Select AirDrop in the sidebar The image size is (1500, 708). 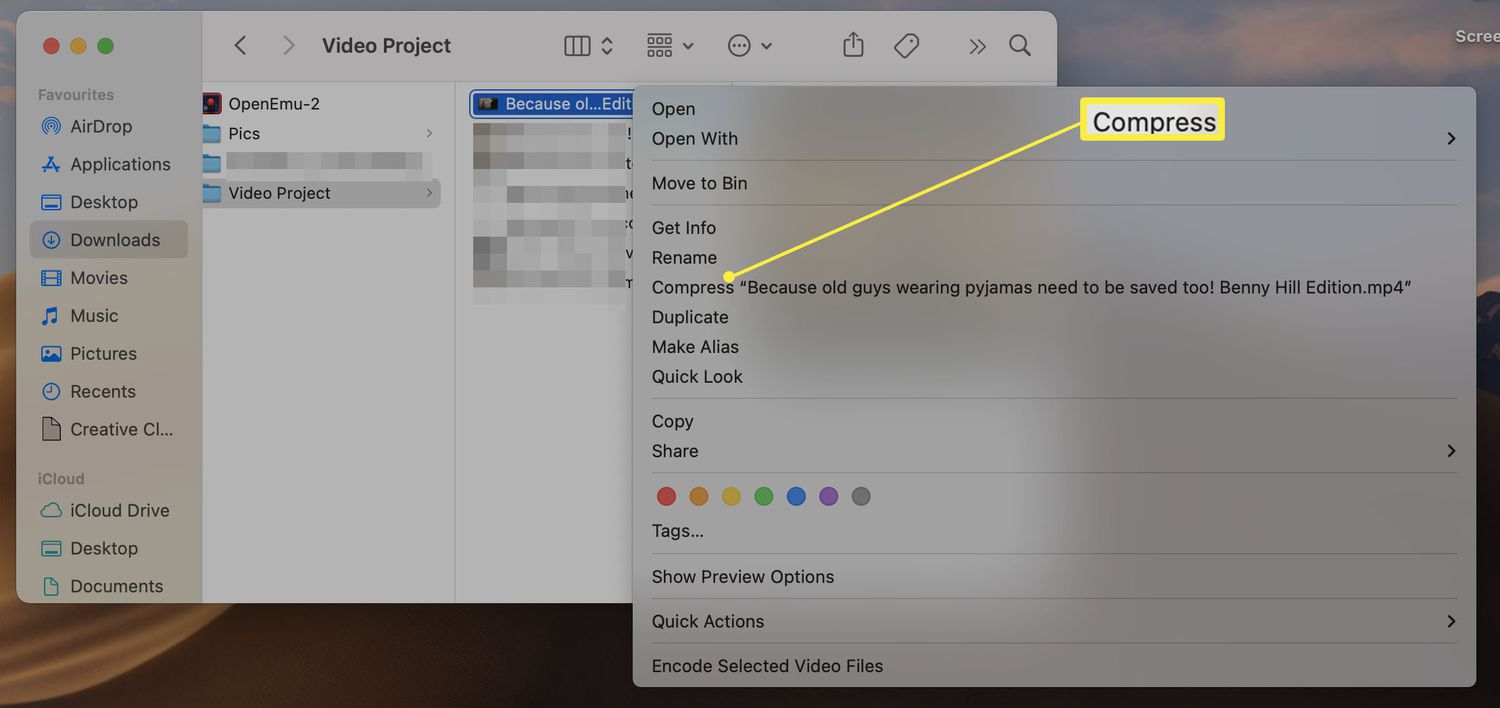100,126
